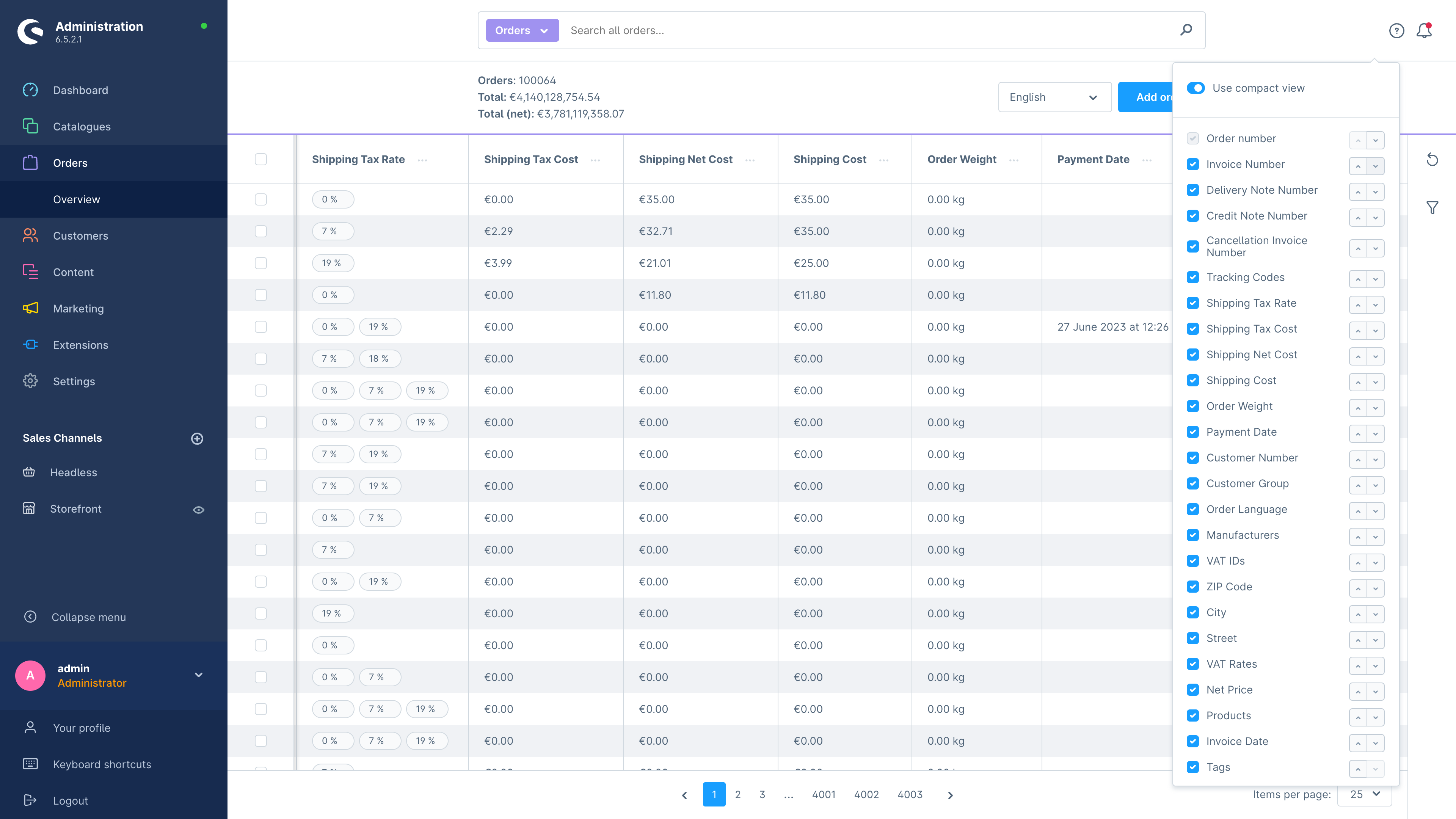Open Order Weight column options dots
This screenshot has width=1456, height=819.
coord(1014,160)
